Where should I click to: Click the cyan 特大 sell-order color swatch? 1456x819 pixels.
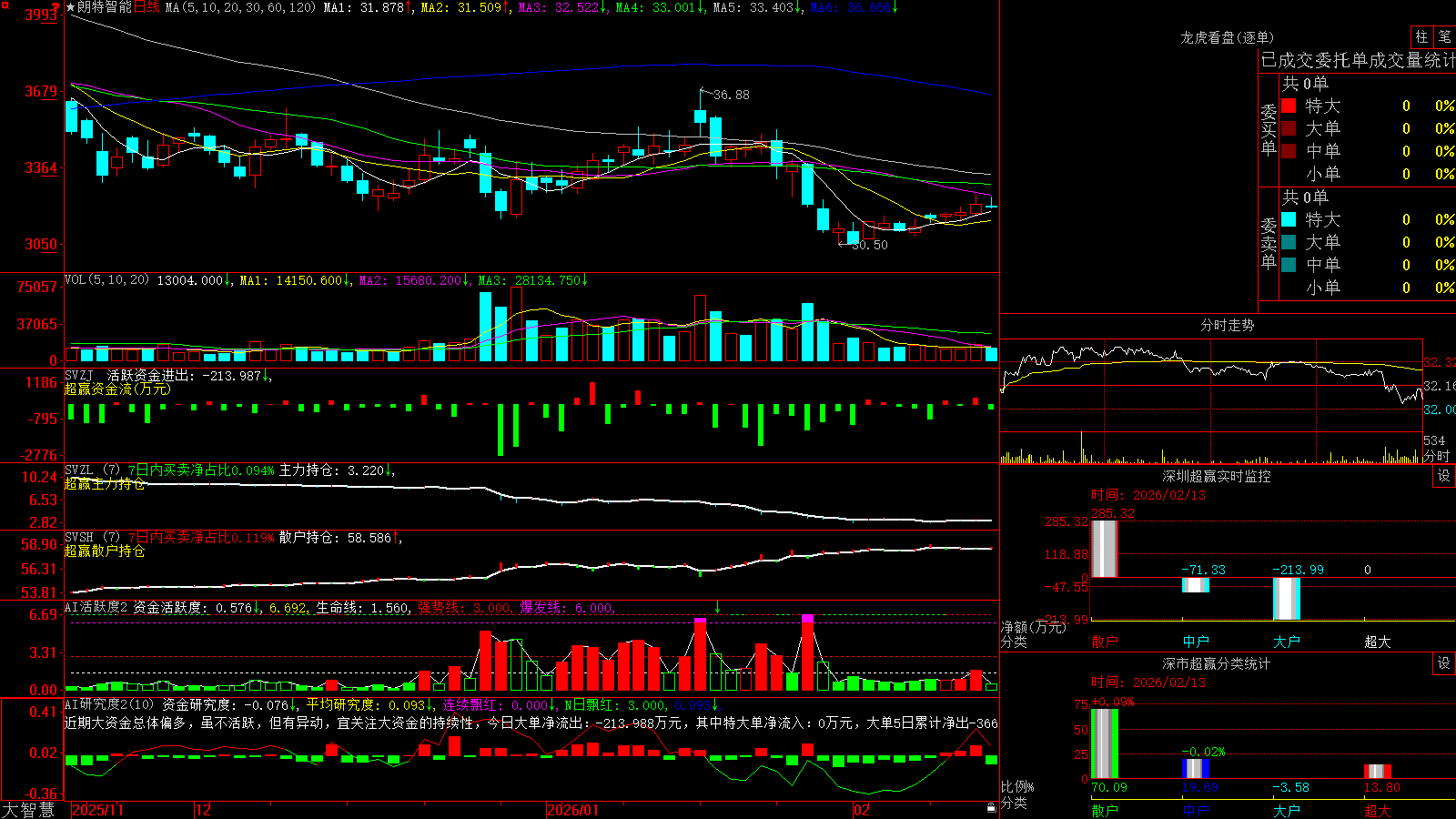coord(1289,219)
